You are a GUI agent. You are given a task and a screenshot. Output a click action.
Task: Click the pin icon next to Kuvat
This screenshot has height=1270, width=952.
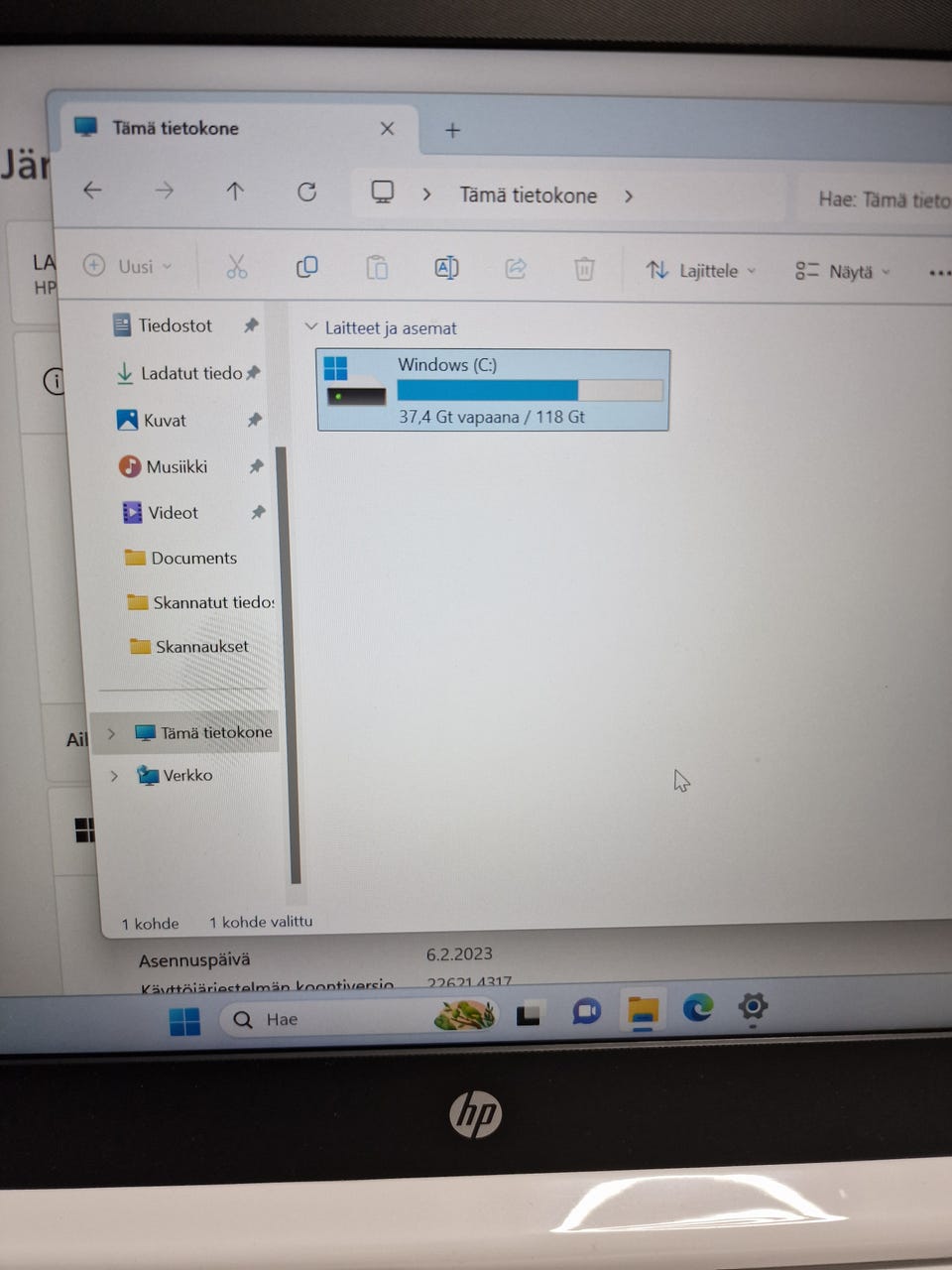click(x=254, y=420)
